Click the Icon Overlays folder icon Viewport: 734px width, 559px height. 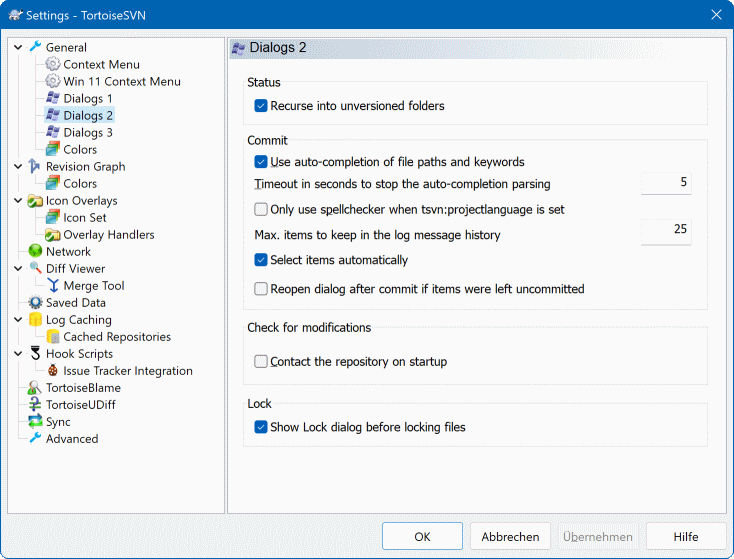click(35, 200)
